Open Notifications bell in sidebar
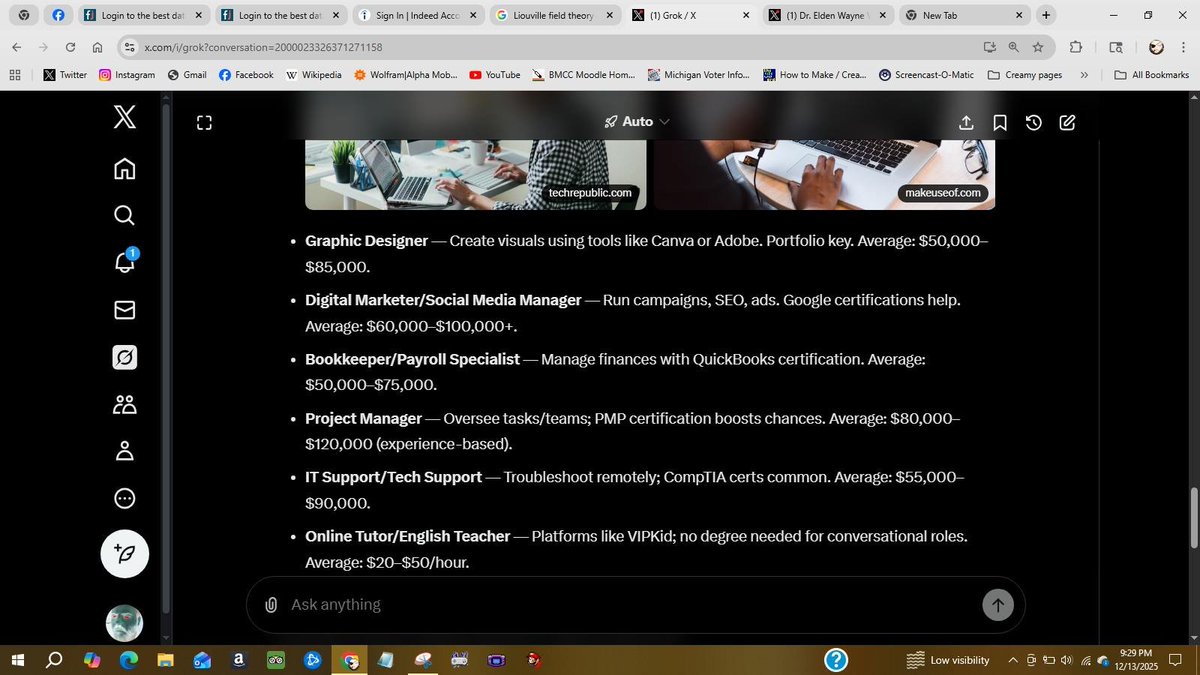The height and width of the screenshot is (675, 1200). tap(124, 262)
